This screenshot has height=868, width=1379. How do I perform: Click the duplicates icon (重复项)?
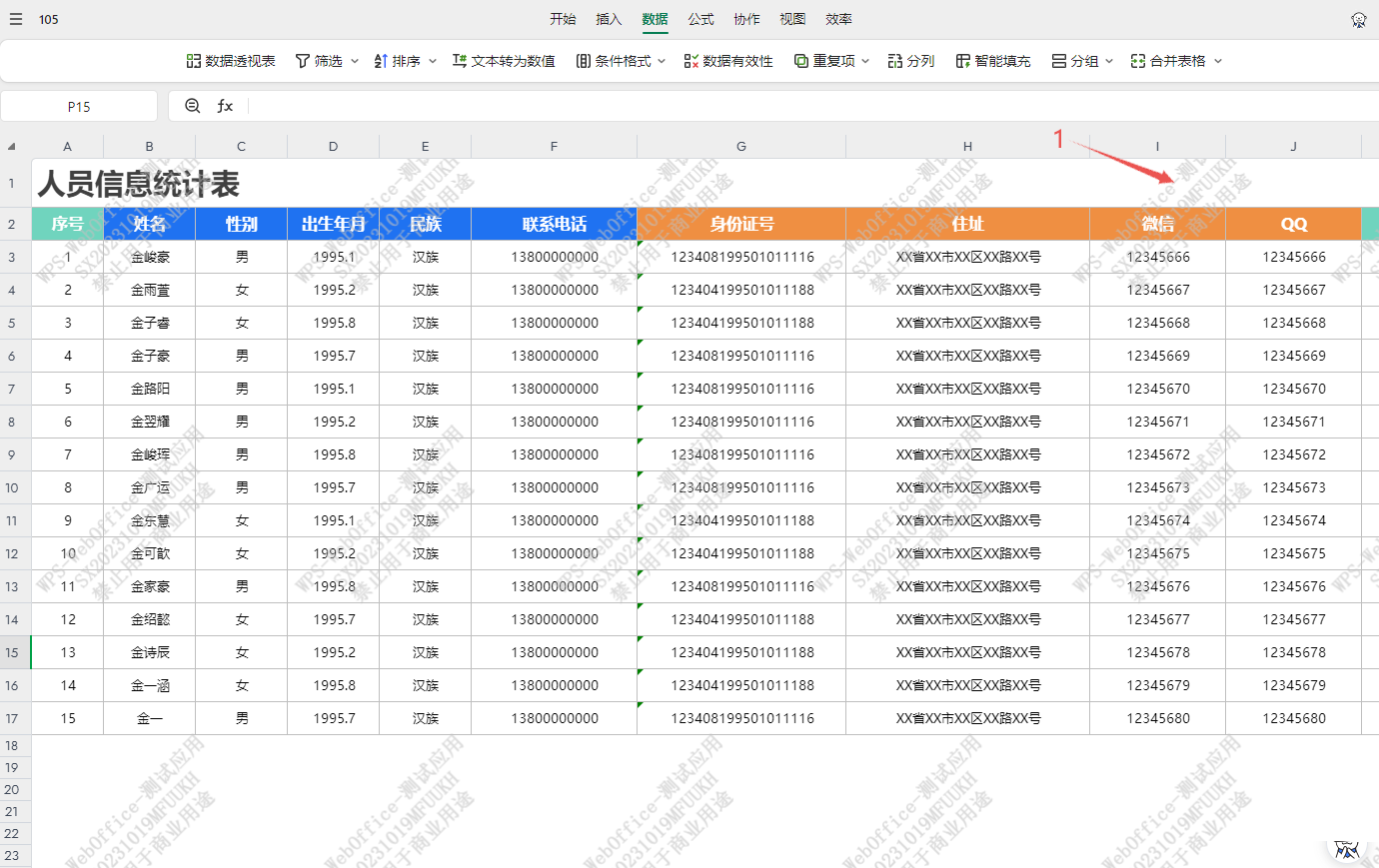click(x=801, y=61)
